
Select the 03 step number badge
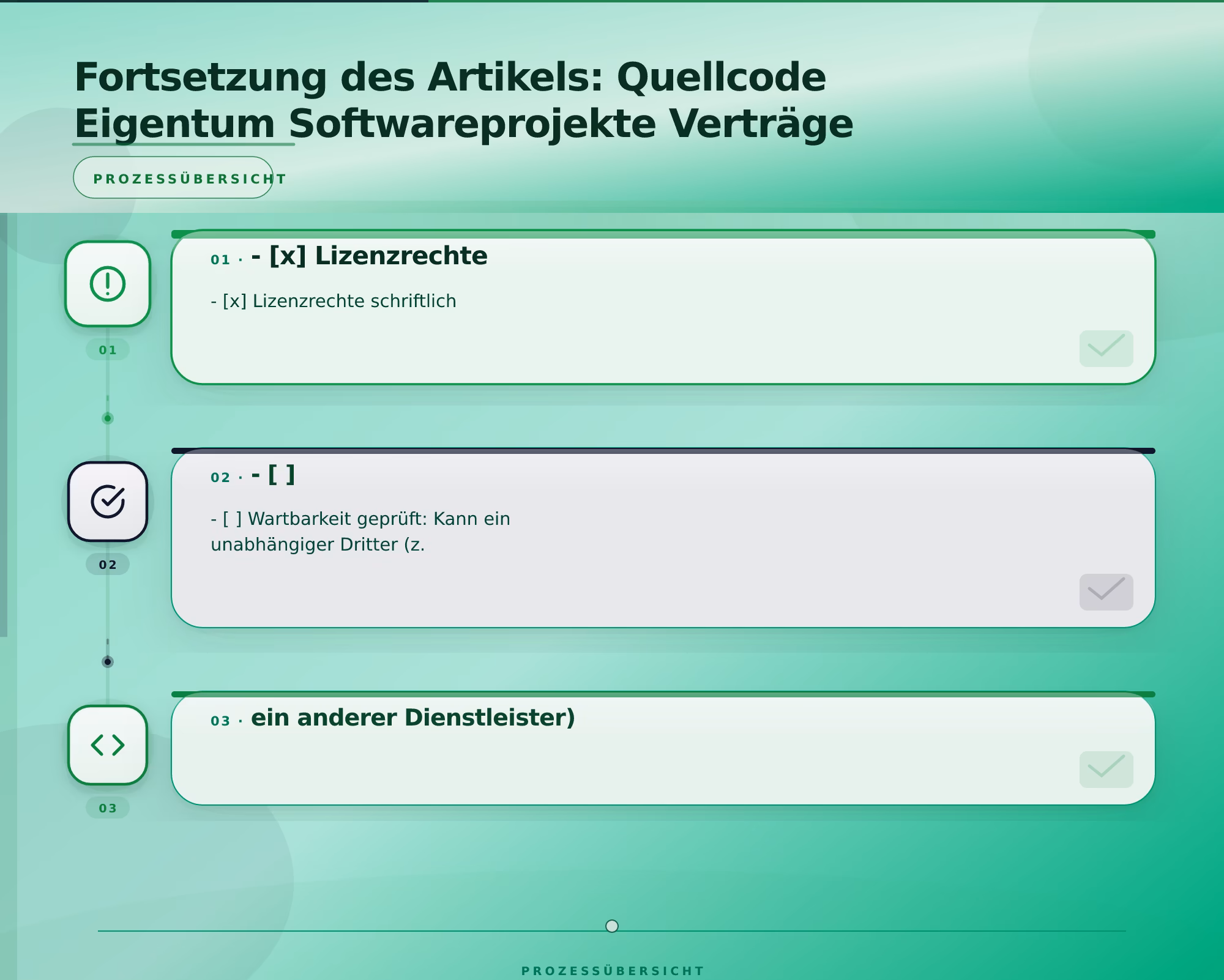pyautogui.click(x=108, y=808)
